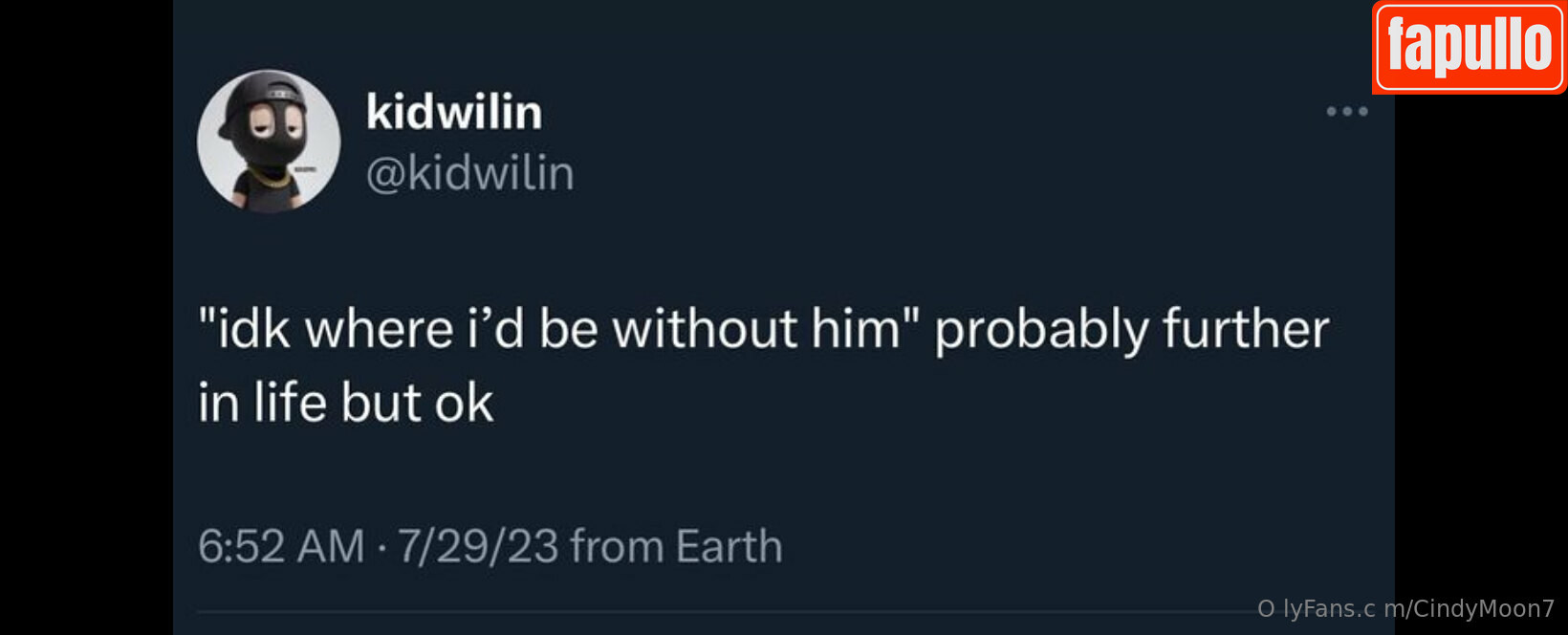Screen dimensions: 1568x635
Task: Select the 7/29/23 post date
Action: point(477,546)
